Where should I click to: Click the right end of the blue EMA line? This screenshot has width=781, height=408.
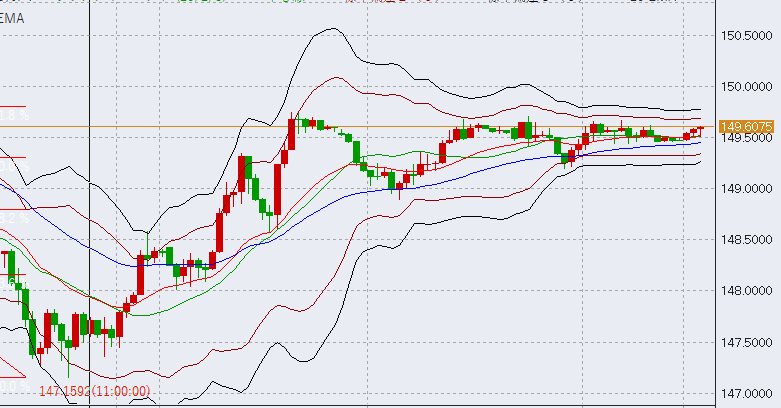[x=699, y=142]
